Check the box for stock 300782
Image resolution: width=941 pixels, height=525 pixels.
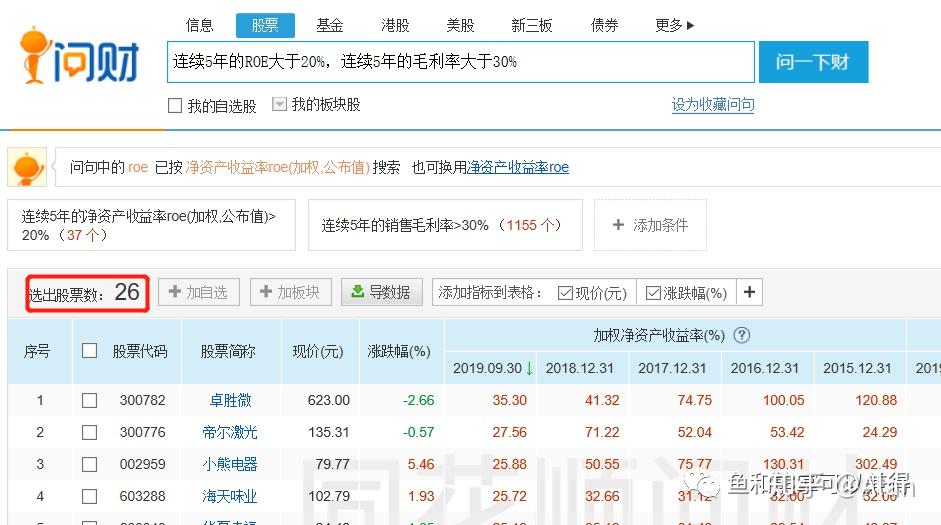[89, 400]
